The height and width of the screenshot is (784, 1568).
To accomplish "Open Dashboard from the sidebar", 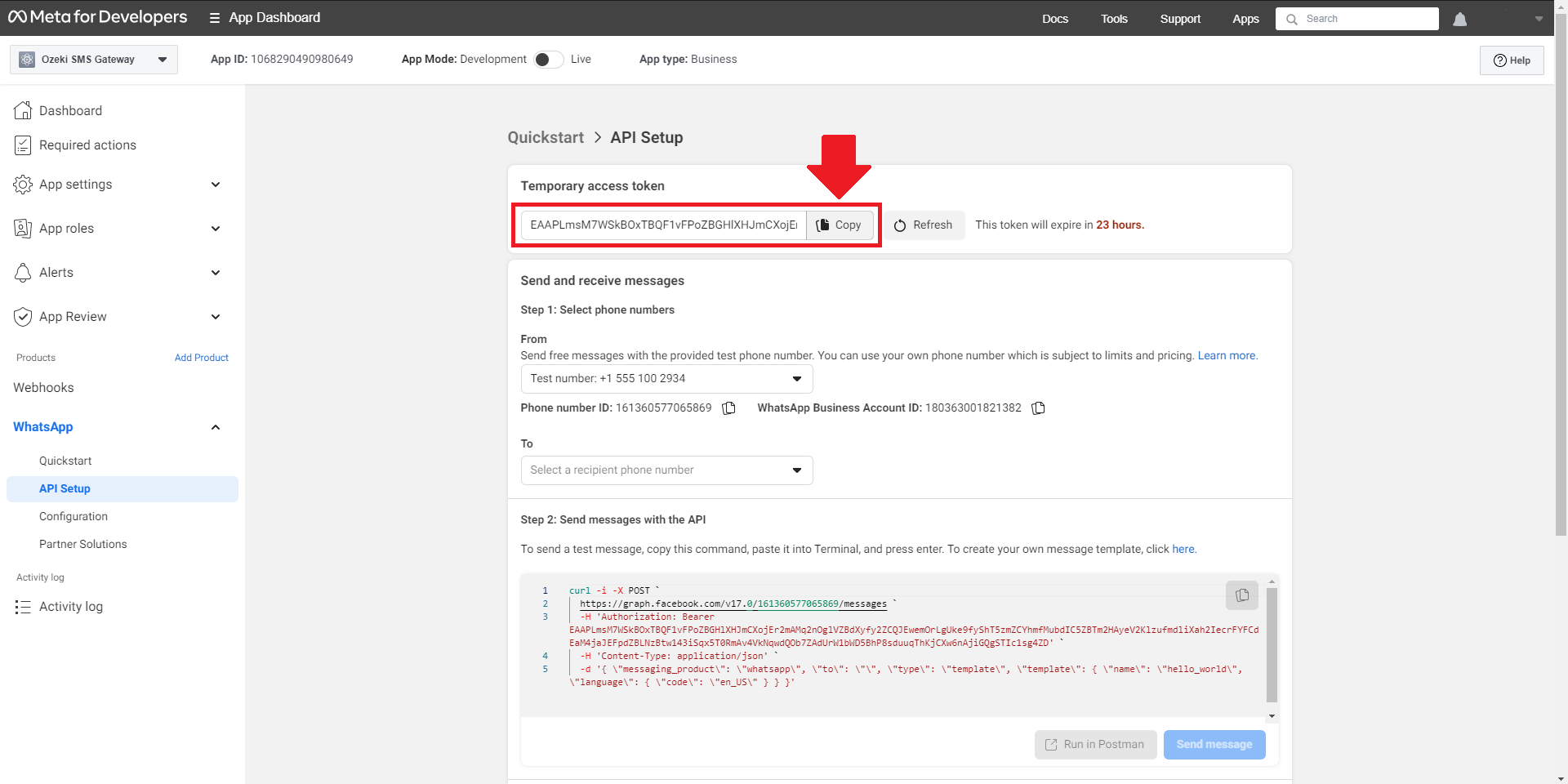I will pos(70,110).
